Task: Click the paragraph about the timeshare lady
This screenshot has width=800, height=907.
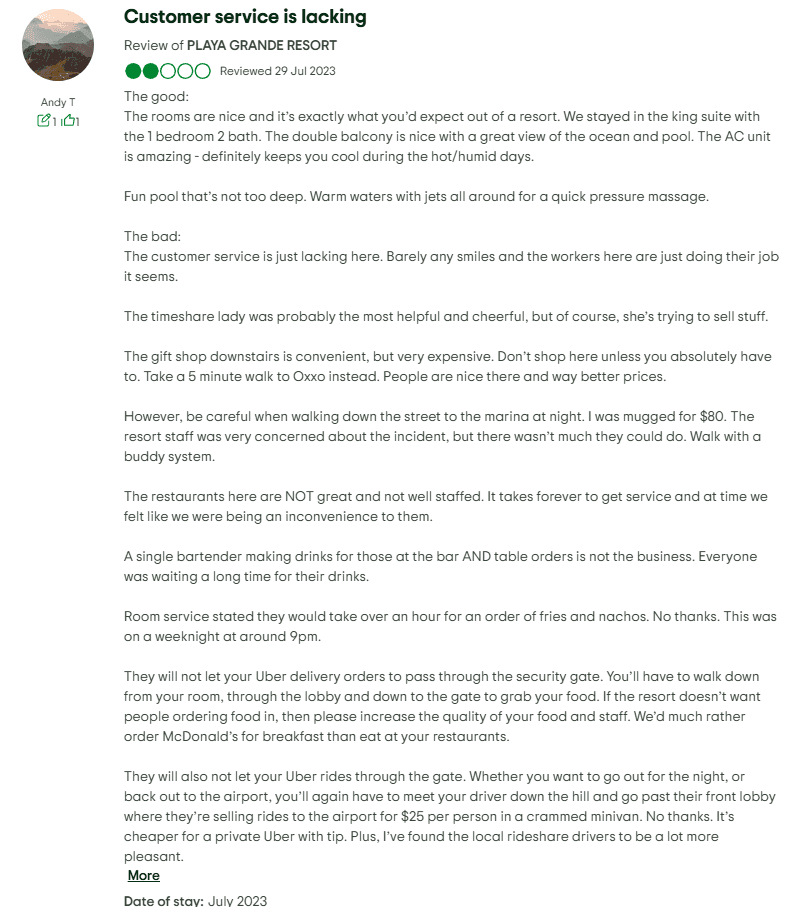Action: [x=445, y=316]
